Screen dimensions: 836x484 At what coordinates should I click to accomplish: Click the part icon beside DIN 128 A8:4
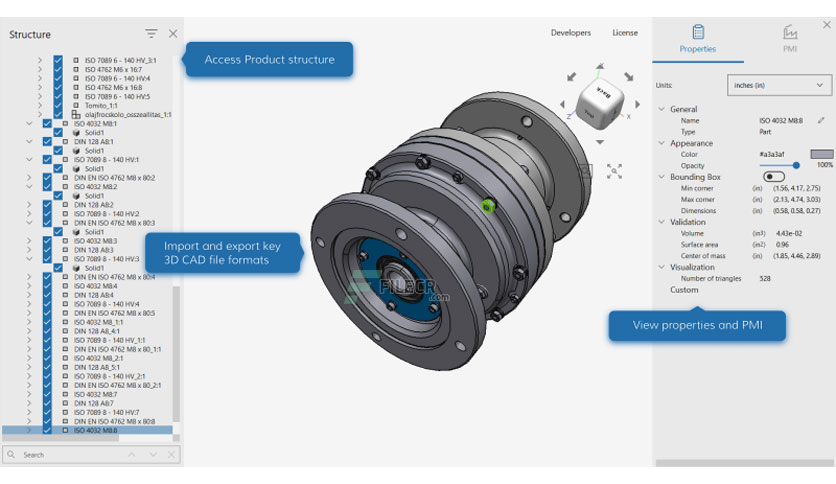click(65, 295)
